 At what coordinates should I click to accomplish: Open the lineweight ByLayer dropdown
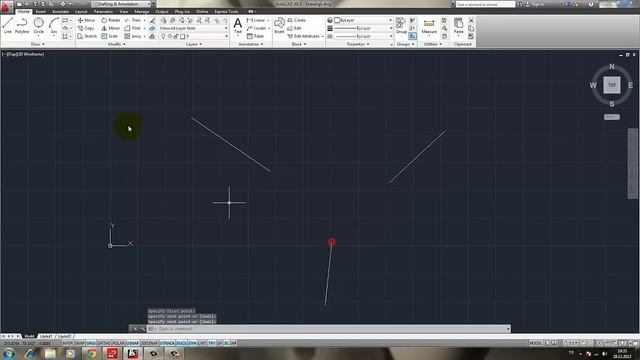(x=363, y=28)
